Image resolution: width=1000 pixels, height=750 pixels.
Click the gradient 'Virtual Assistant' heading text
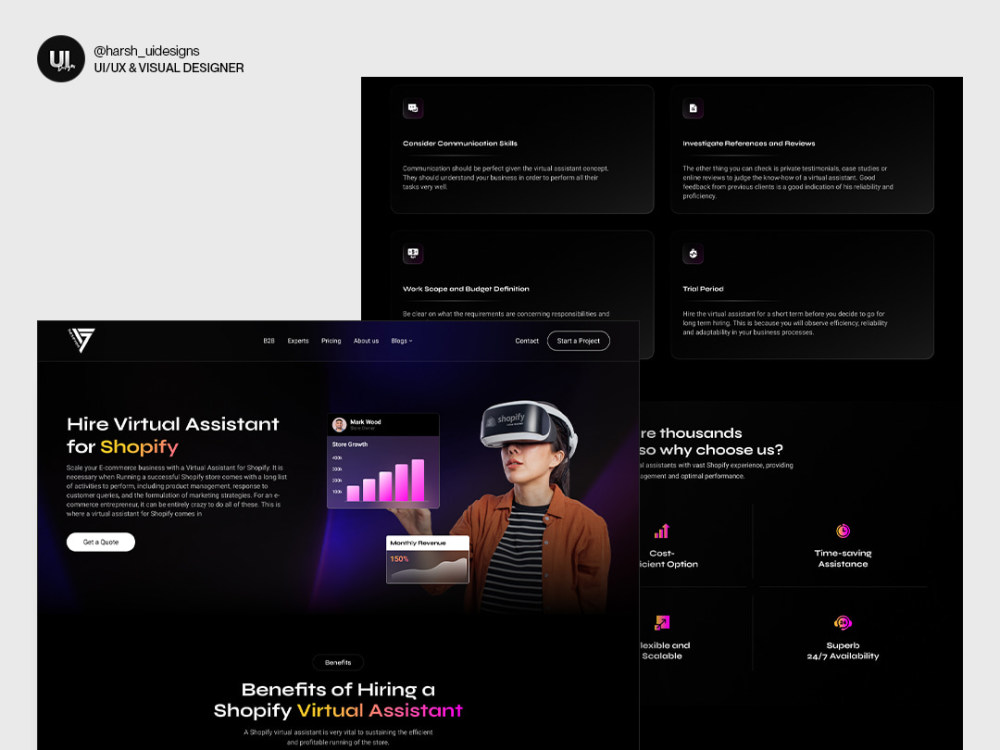pos(380,710)
